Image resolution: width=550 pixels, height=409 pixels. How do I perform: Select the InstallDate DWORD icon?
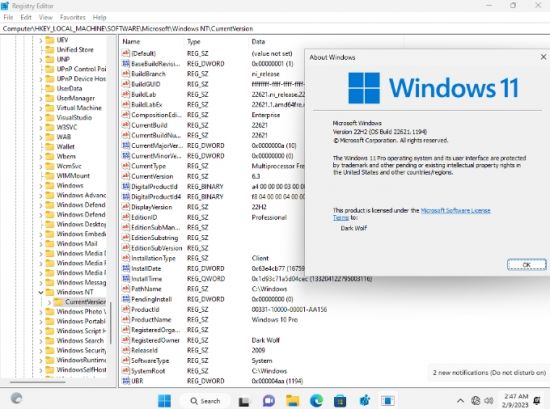[126, 269]
